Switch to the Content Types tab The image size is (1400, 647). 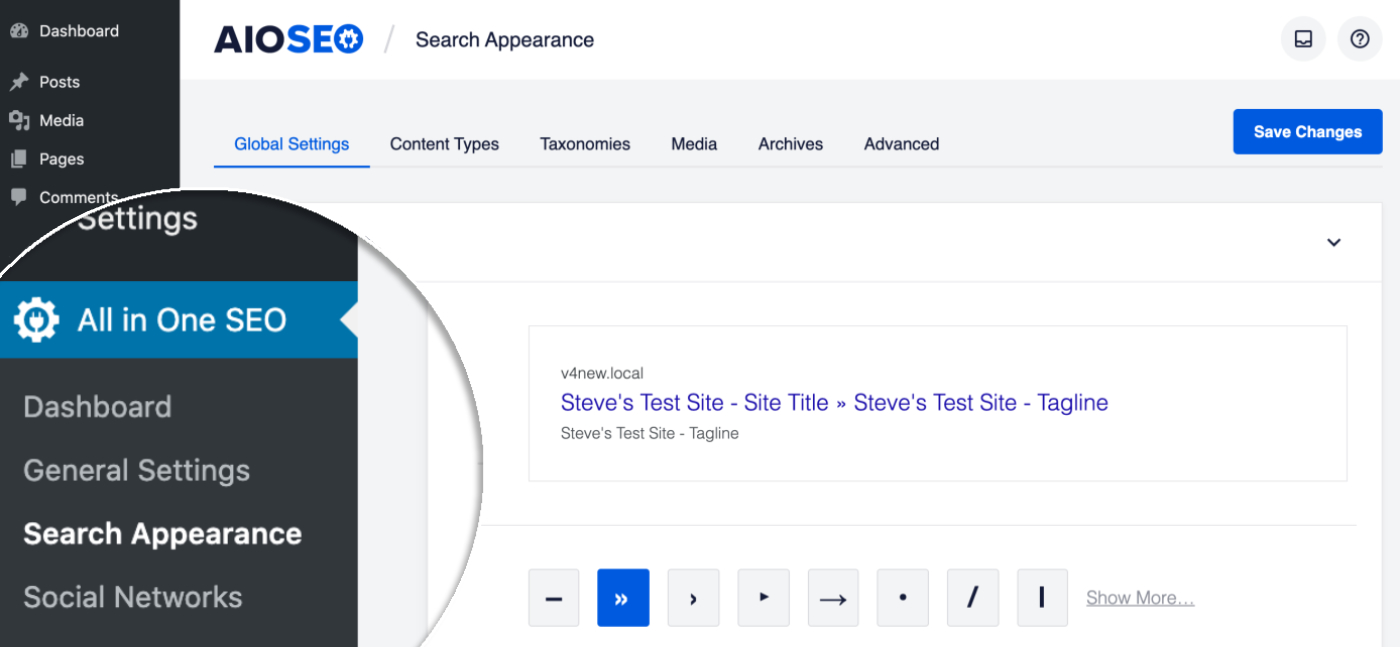[x=444, y=144]
